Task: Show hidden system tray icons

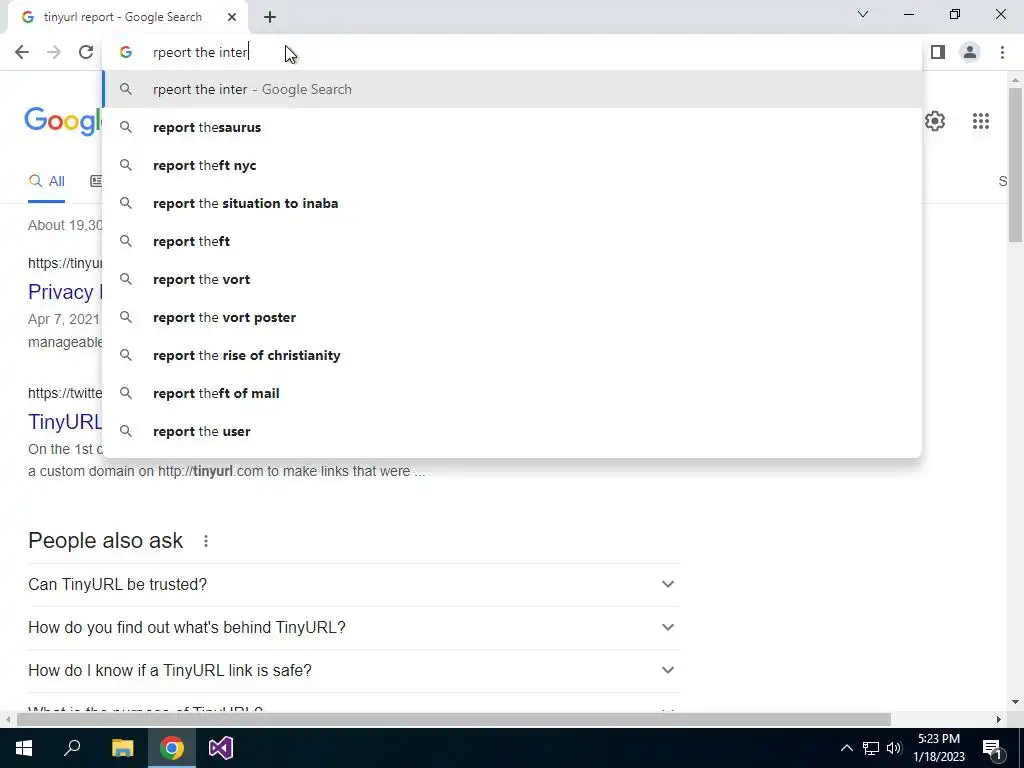Action: coord(846,748)
